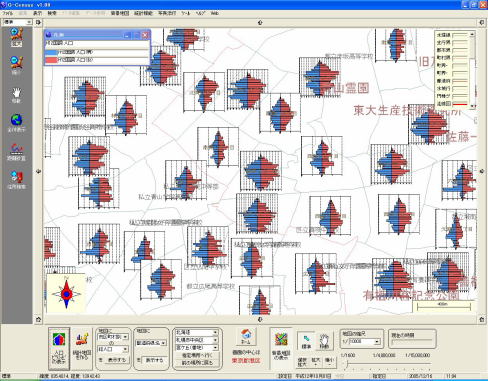Click the red line legend swatch entry
Screen dimensions: 488x381
pos(460,104)
